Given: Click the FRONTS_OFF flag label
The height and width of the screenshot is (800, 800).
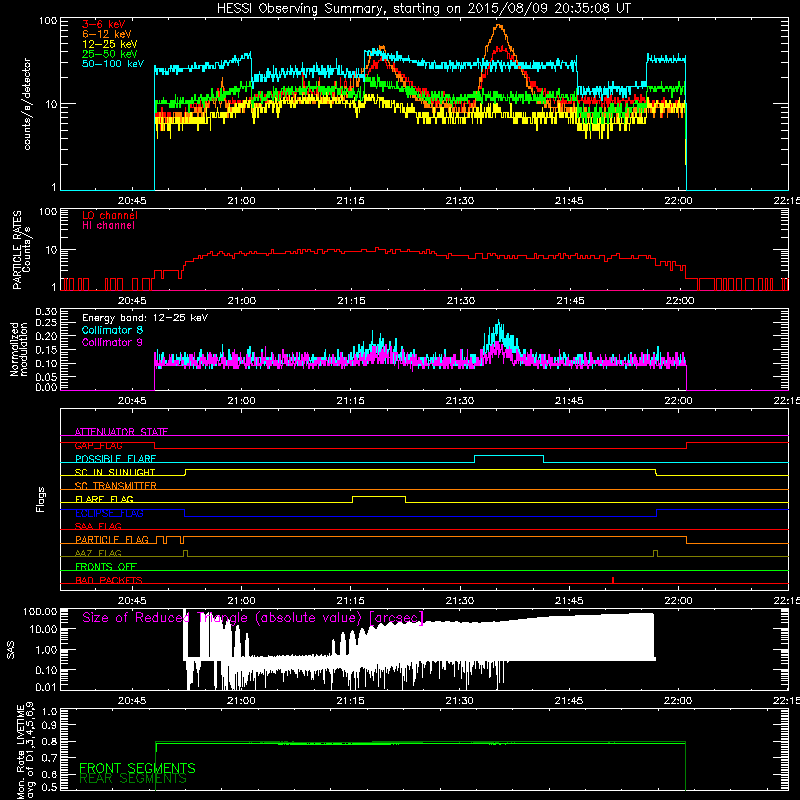Looking at the screenshot, I should click(106, 567).
